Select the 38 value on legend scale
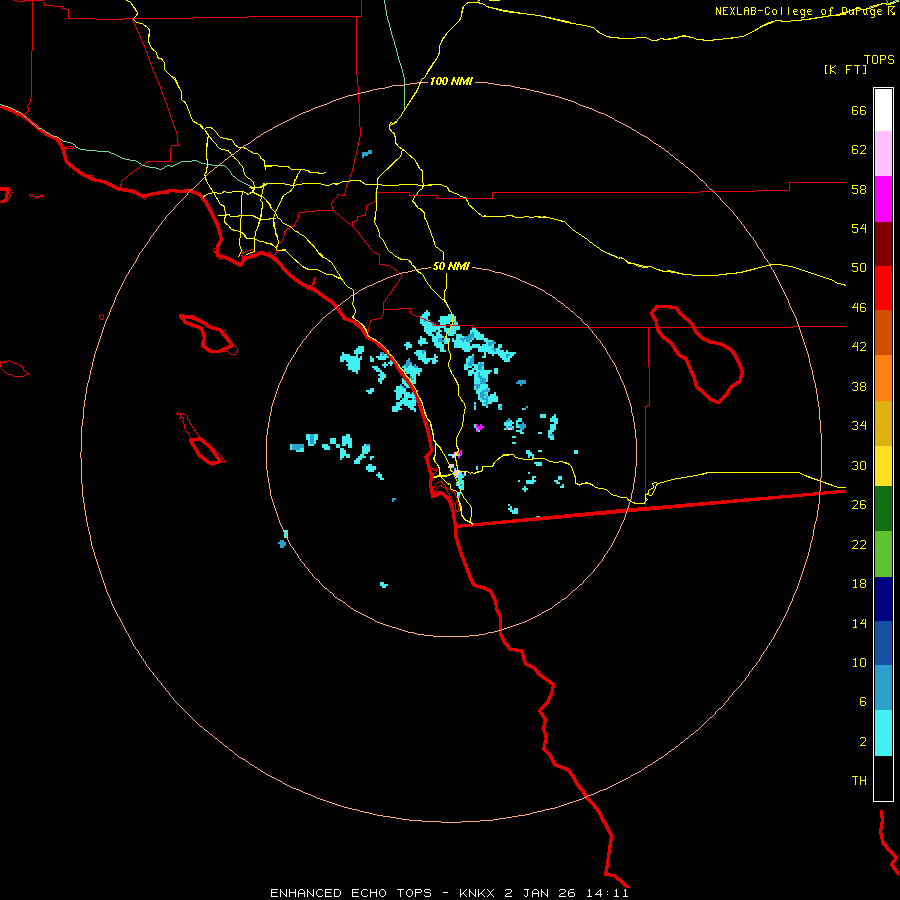Image resolution: width=900 pixels, height=900 pixels. [x=859, y=386]
